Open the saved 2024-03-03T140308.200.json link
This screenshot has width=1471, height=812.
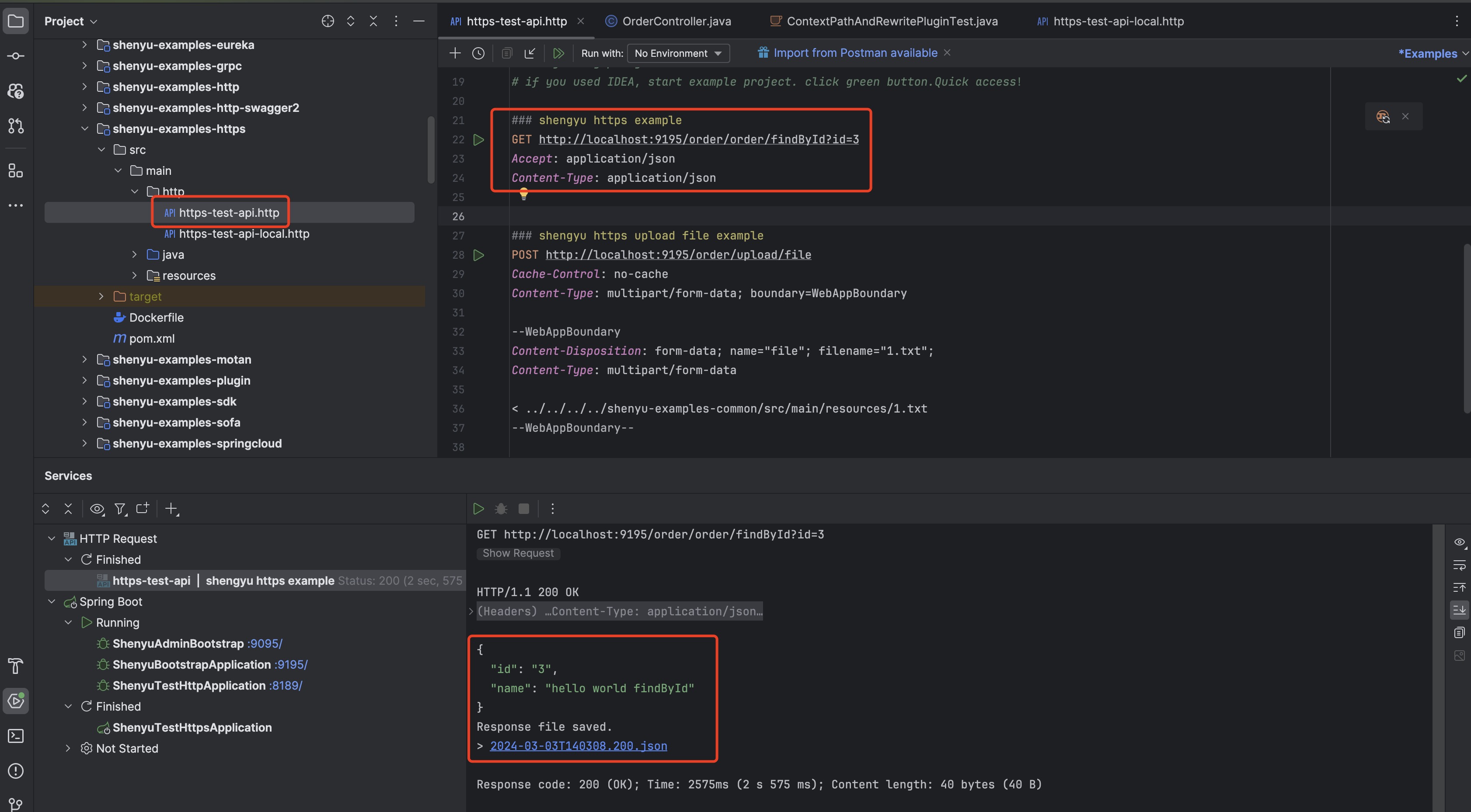pos(578,746)
